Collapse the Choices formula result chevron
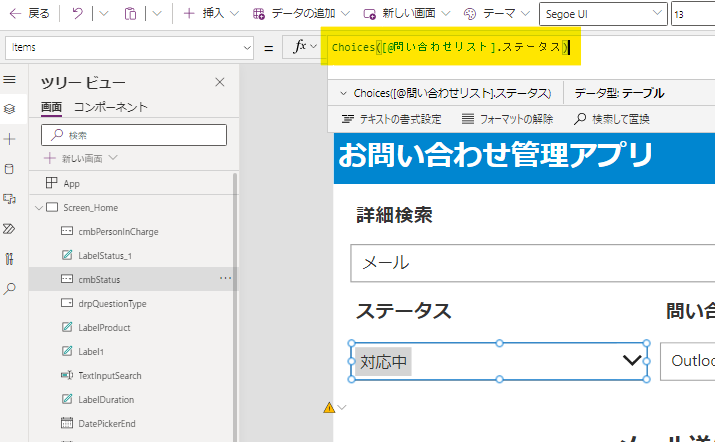The width and height of the screenshot is (715, 442). (343, 94)
